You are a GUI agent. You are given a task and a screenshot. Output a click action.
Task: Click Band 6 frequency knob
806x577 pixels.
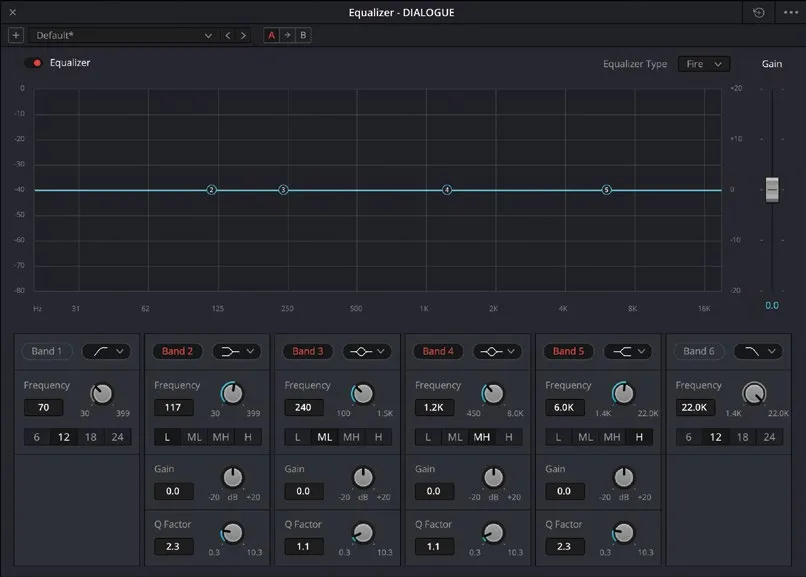[x=754, y=394]
